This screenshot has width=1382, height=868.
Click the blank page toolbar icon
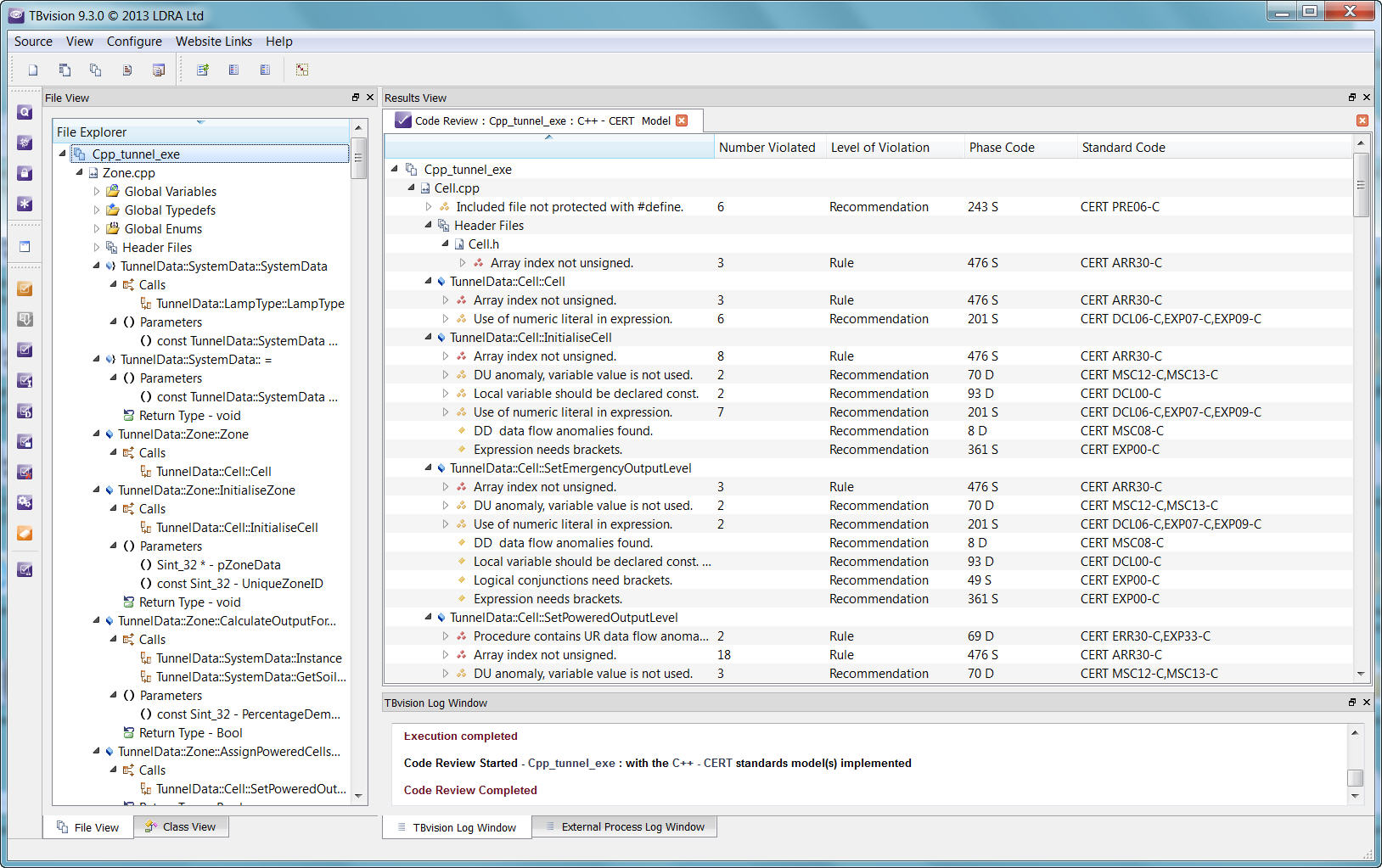(x=33, y=70)
